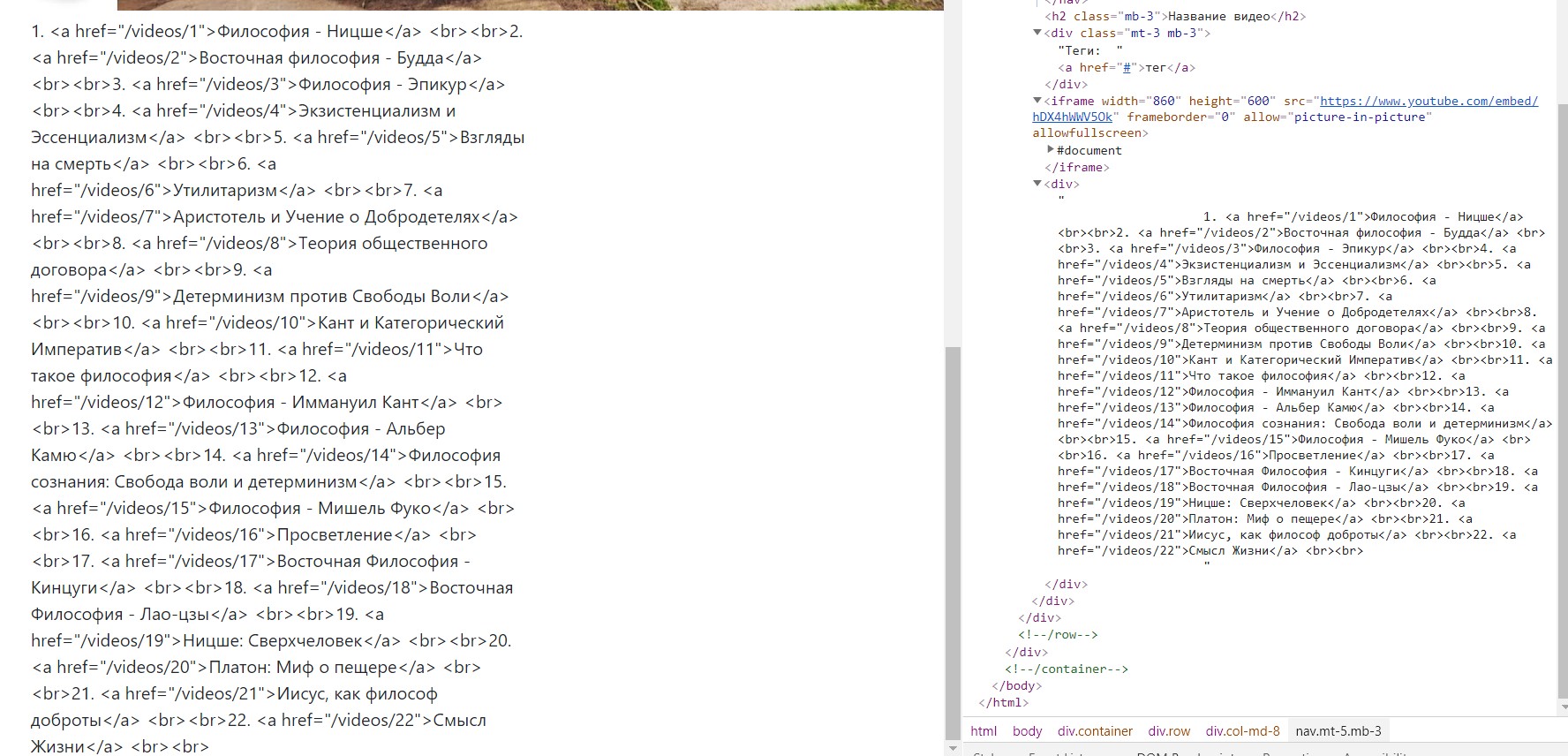
Task: Click the iframe height value "600"
Action: pos(1258,101)
